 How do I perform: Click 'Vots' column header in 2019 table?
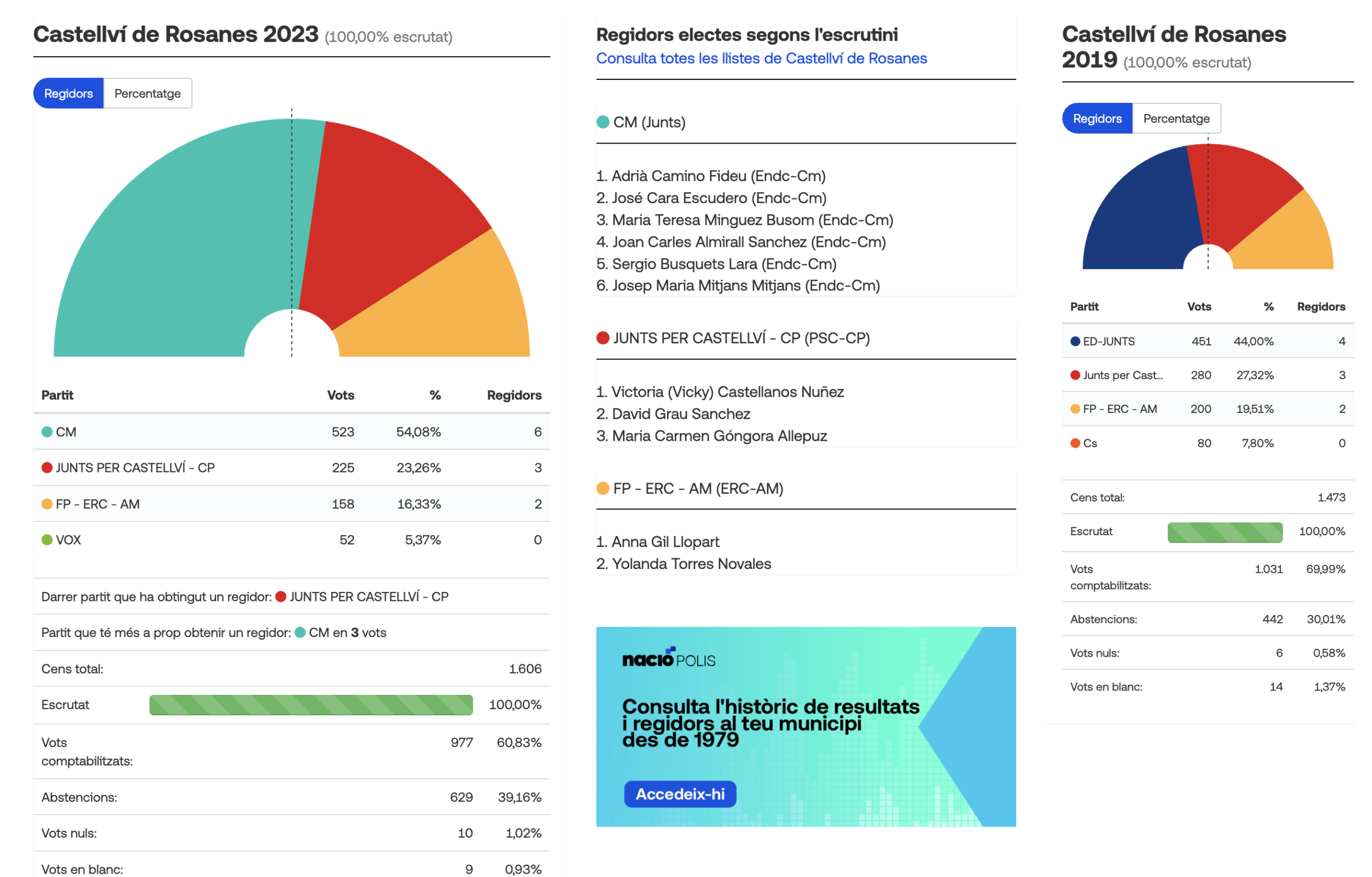pyautogui.click(x=1199, y=306)
